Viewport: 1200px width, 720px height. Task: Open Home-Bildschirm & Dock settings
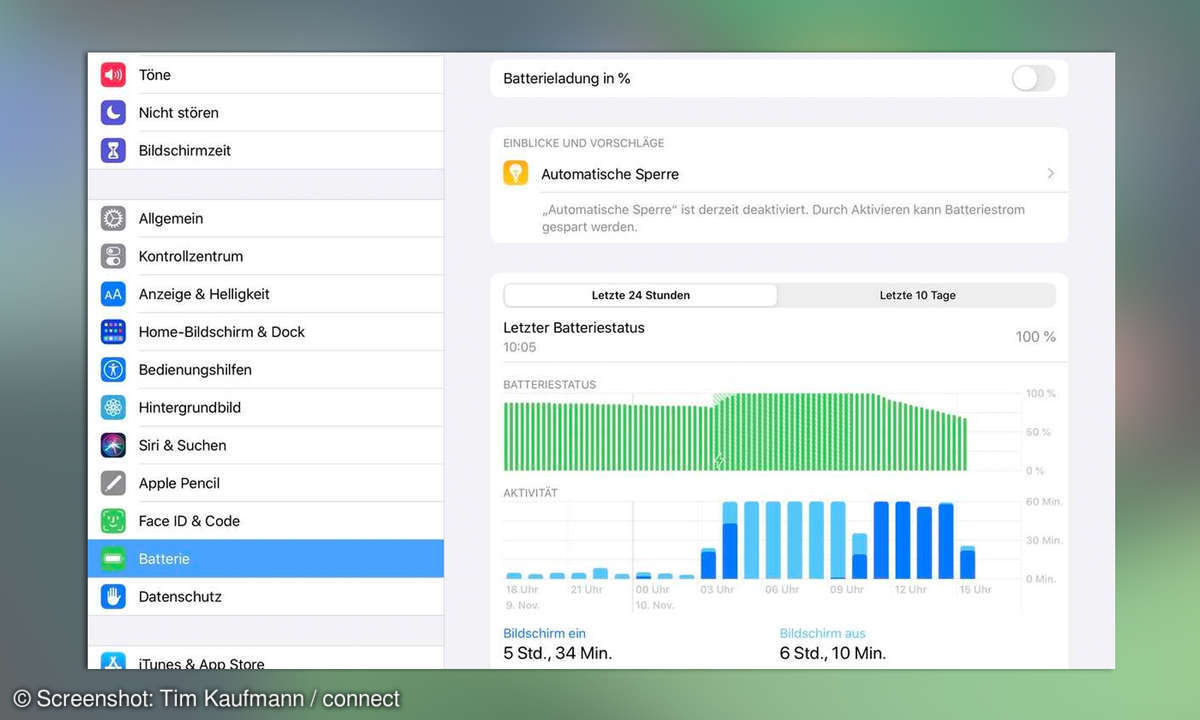[x=266, y=332]
